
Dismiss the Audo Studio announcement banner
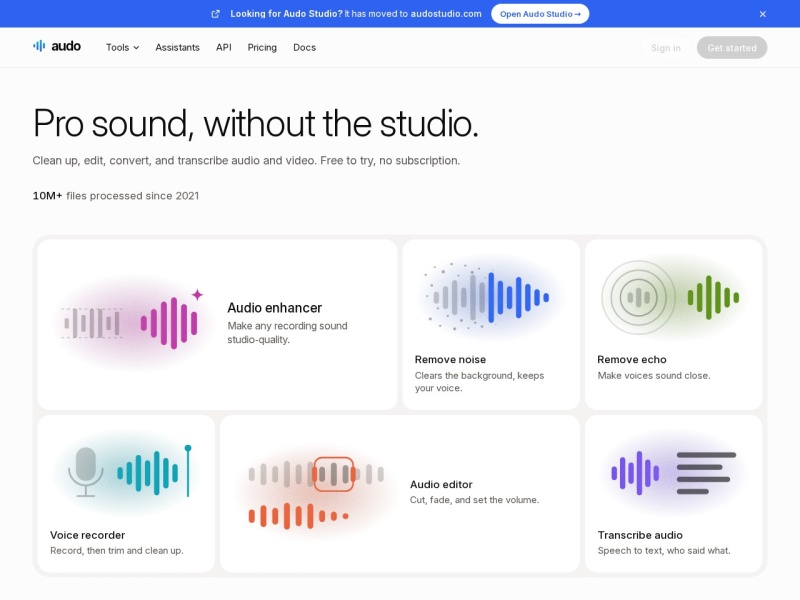click(762, 14)
